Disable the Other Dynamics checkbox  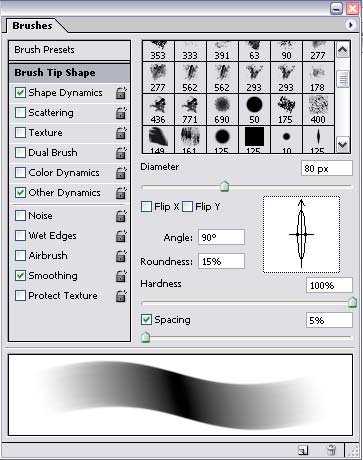(20, 193)
